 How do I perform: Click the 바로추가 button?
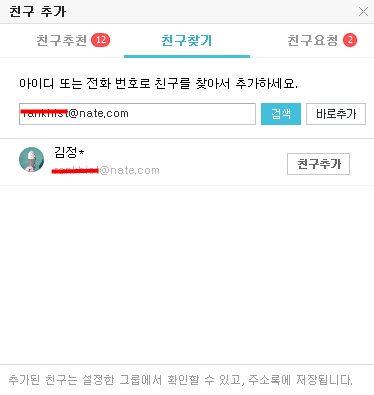click(336, 114)
